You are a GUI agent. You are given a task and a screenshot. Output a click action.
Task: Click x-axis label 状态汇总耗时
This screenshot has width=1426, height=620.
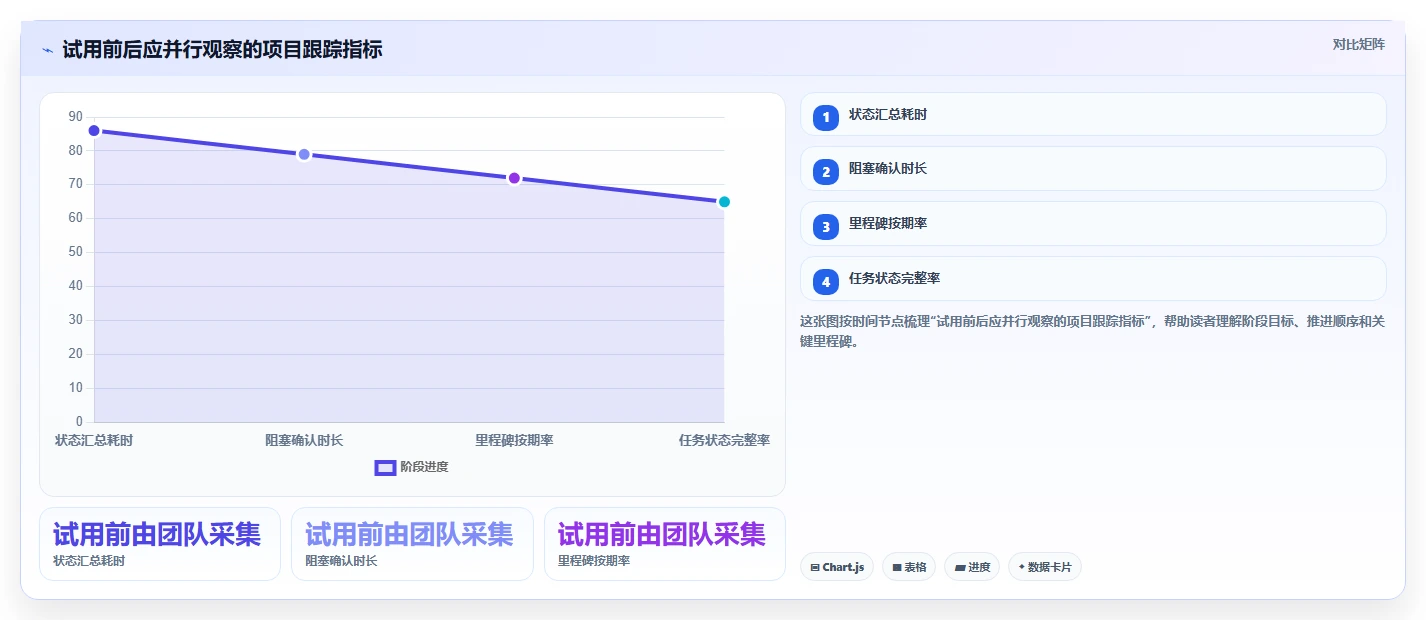pos(94,440)
